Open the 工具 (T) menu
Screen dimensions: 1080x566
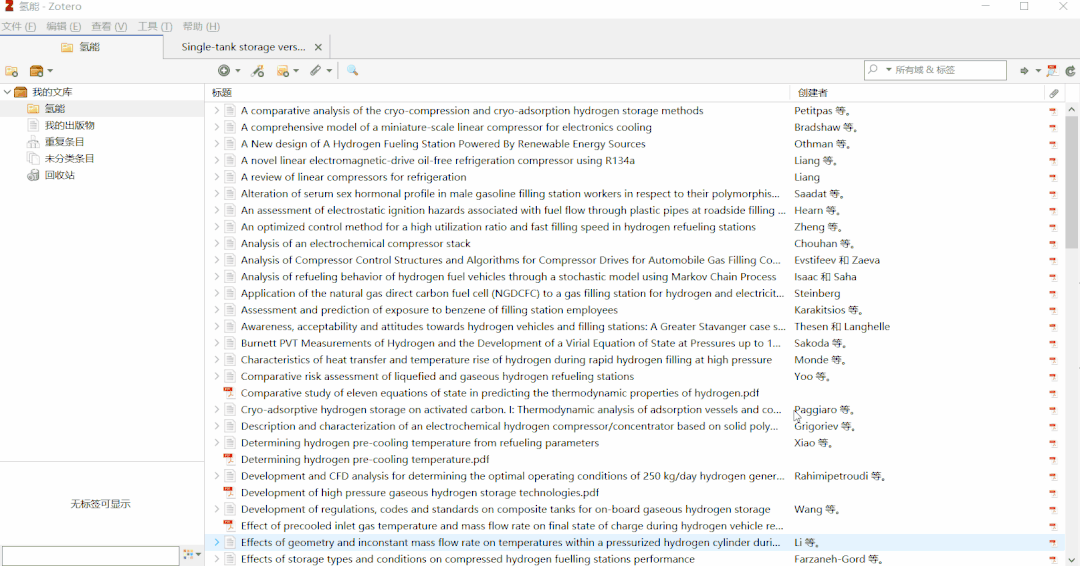tap(154, 26)
